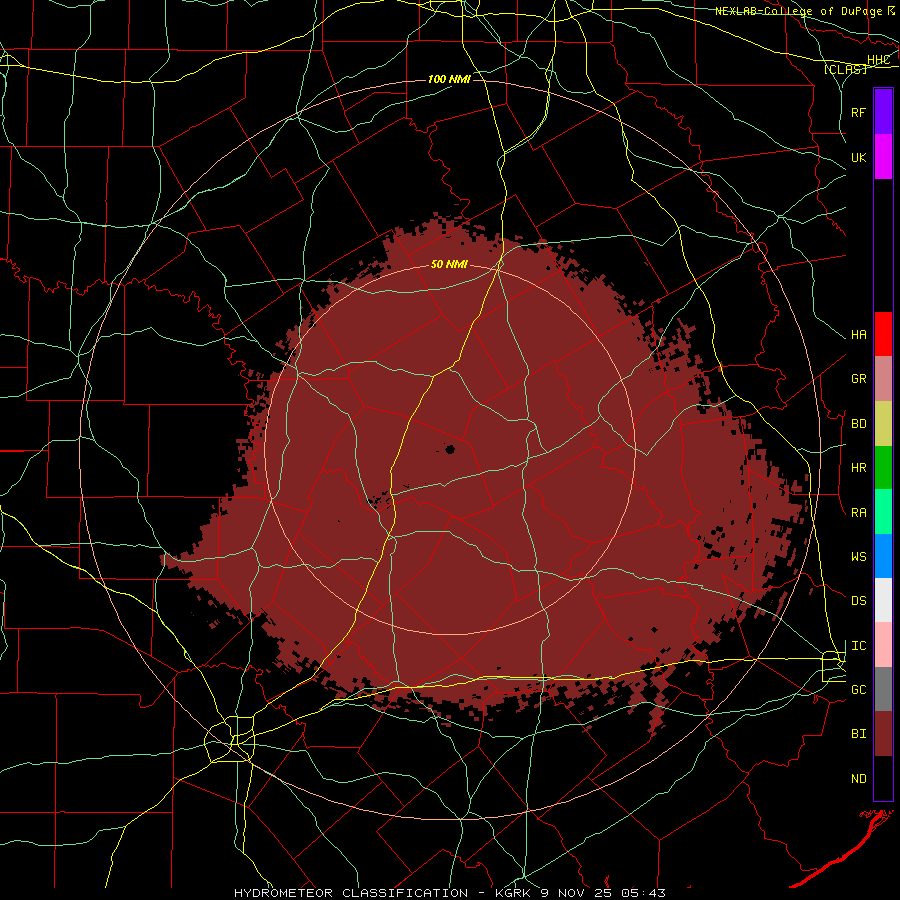The image size is (900, 900).
Task: Click the DS white legend swatch
Action: (883, 600)
